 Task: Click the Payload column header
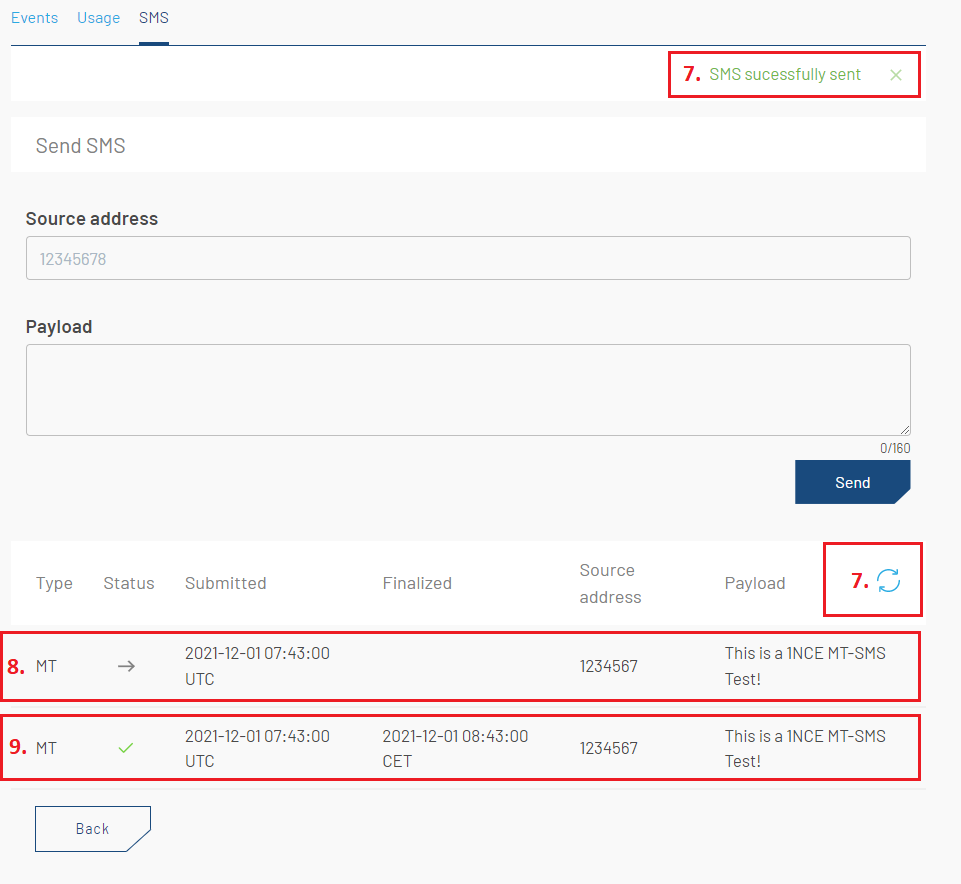(755, 583)
